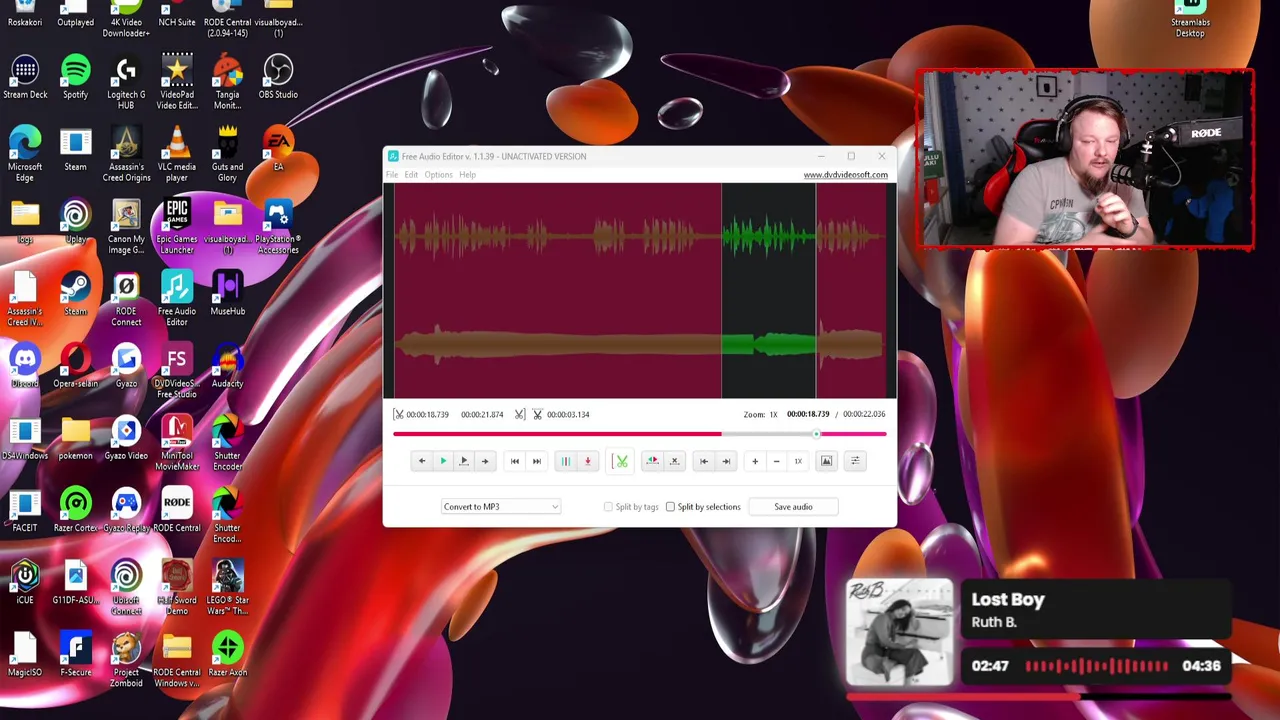The height and width of the screenshot is (720, 1280).
Task: Open Streamlabs Desktop shortcut
Action: [1190, 20]
